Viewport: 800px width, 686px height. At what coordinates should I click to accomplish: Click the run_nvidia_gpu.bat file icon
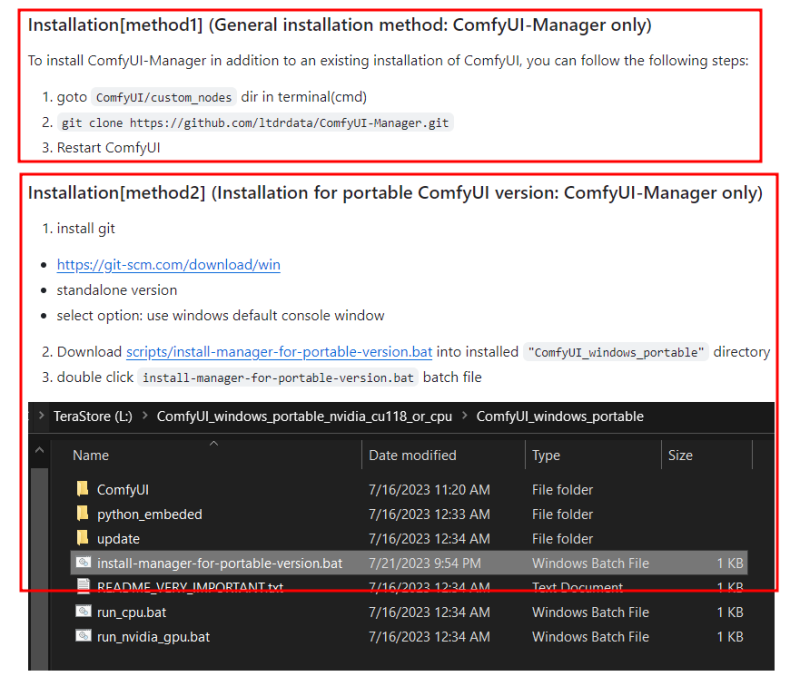[83, 637]
